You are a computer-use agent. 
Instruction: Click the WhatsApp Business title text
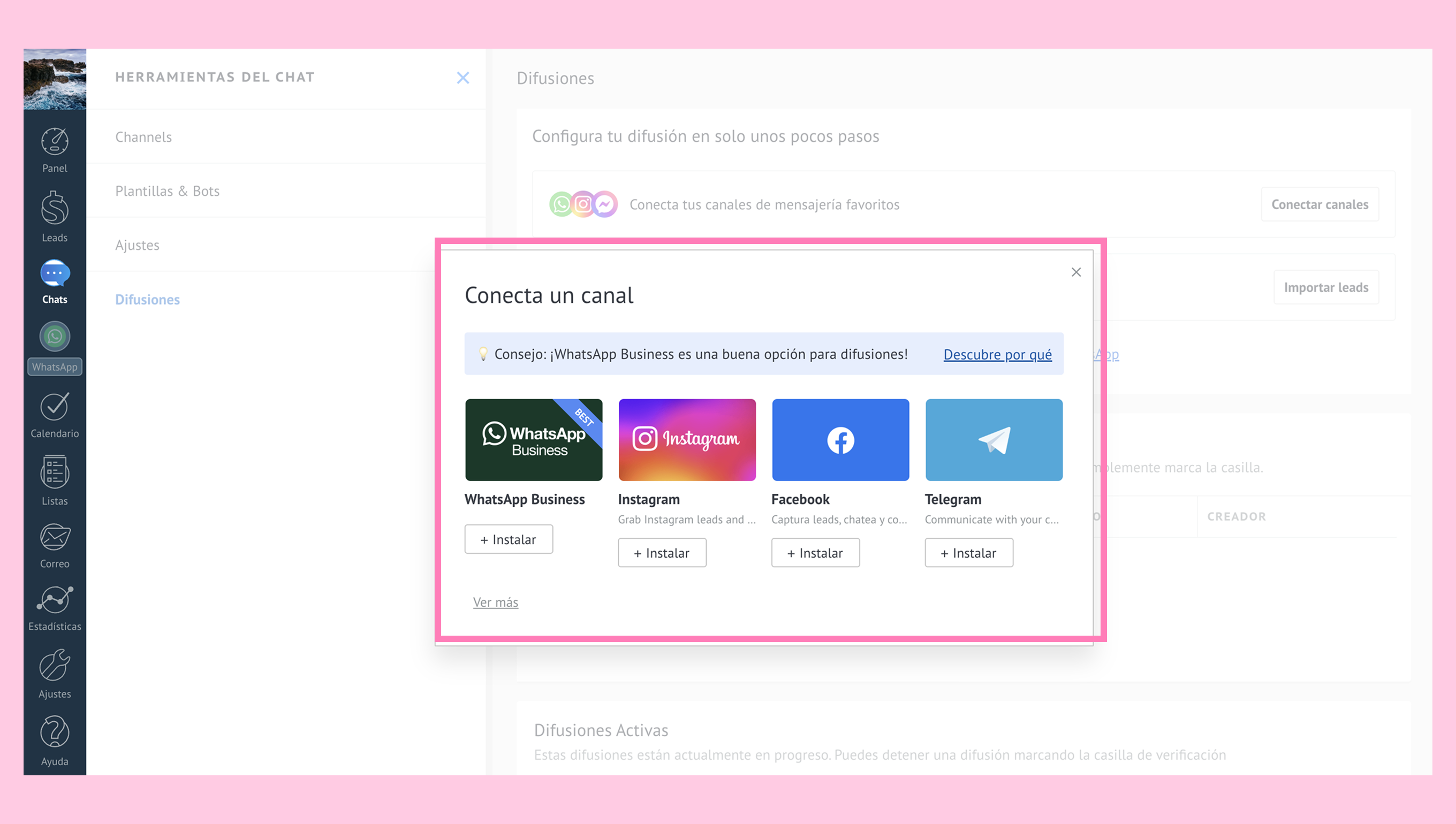(524, 499)
